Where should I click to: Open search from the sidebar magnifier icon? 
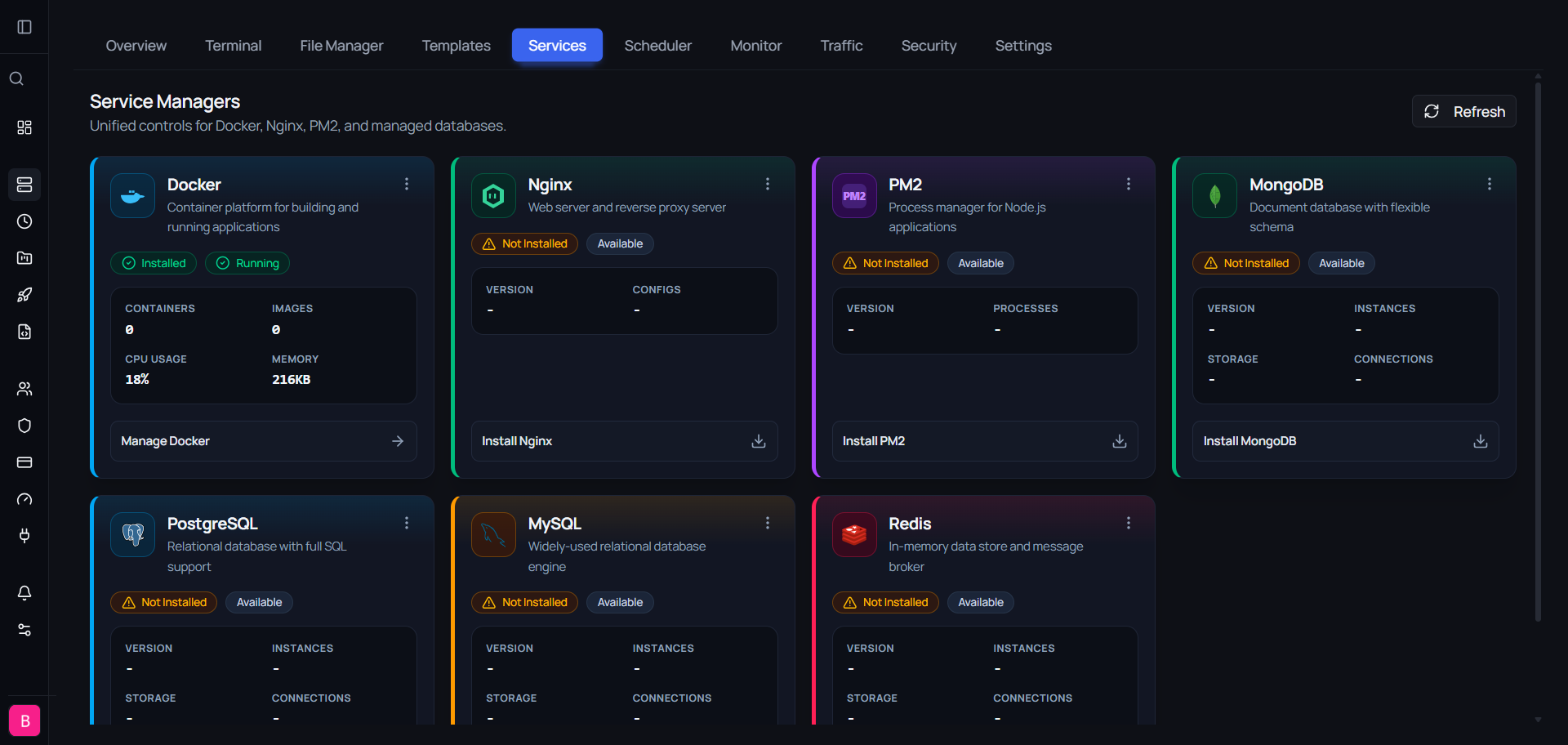click(16, 78)
